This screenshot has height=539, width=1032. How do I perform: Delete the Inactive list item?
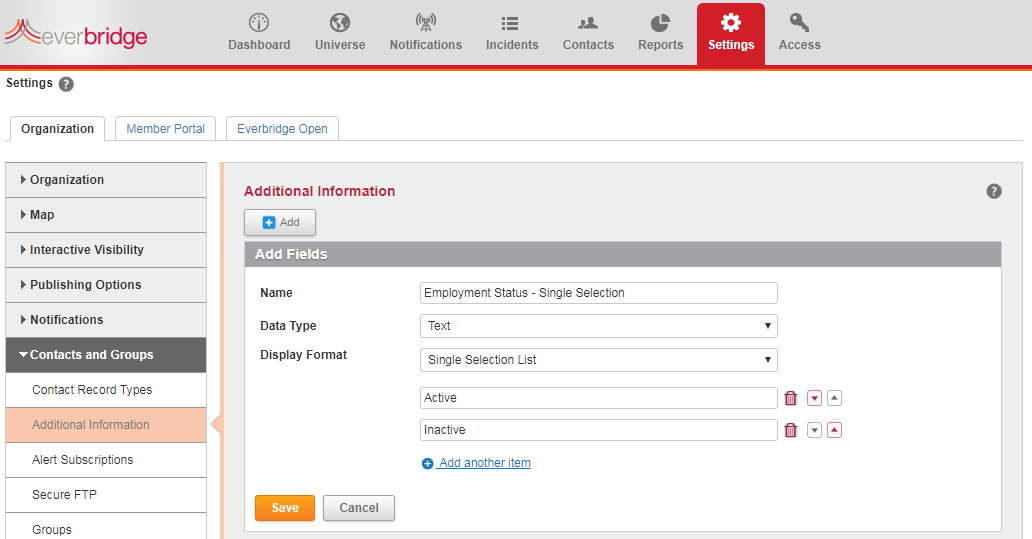click(x=791, y=430)
